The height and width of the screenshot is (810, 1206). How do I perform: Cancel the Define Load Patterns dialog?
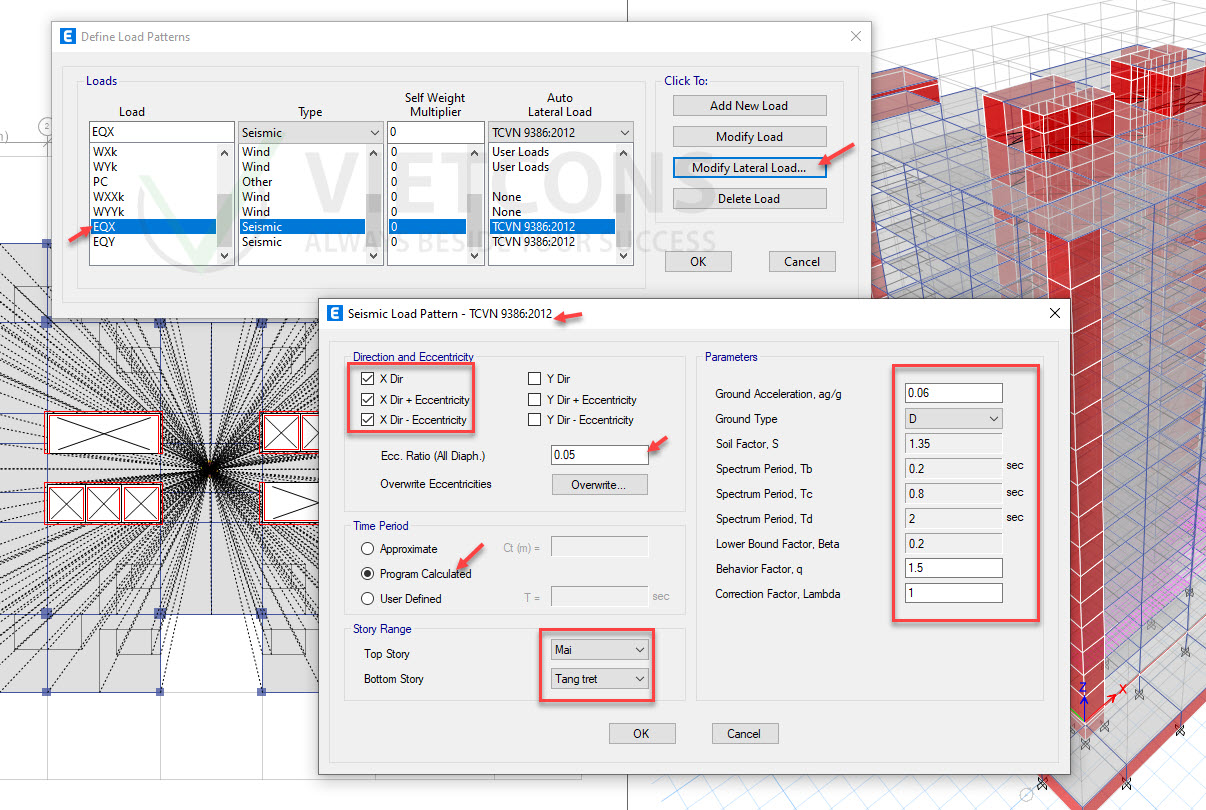pyautogui.click(x=802, y=262)
